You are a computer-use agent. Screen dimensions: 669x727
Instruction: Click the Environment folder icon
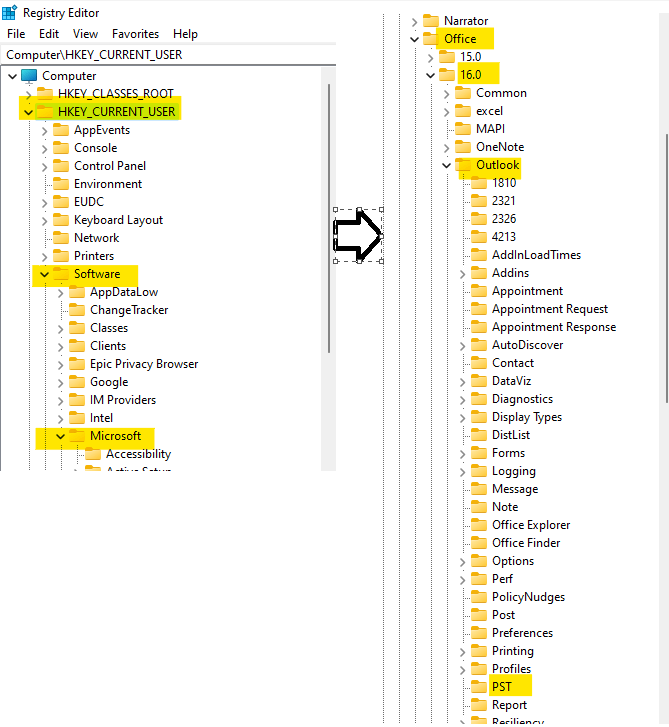click(61, 184)
